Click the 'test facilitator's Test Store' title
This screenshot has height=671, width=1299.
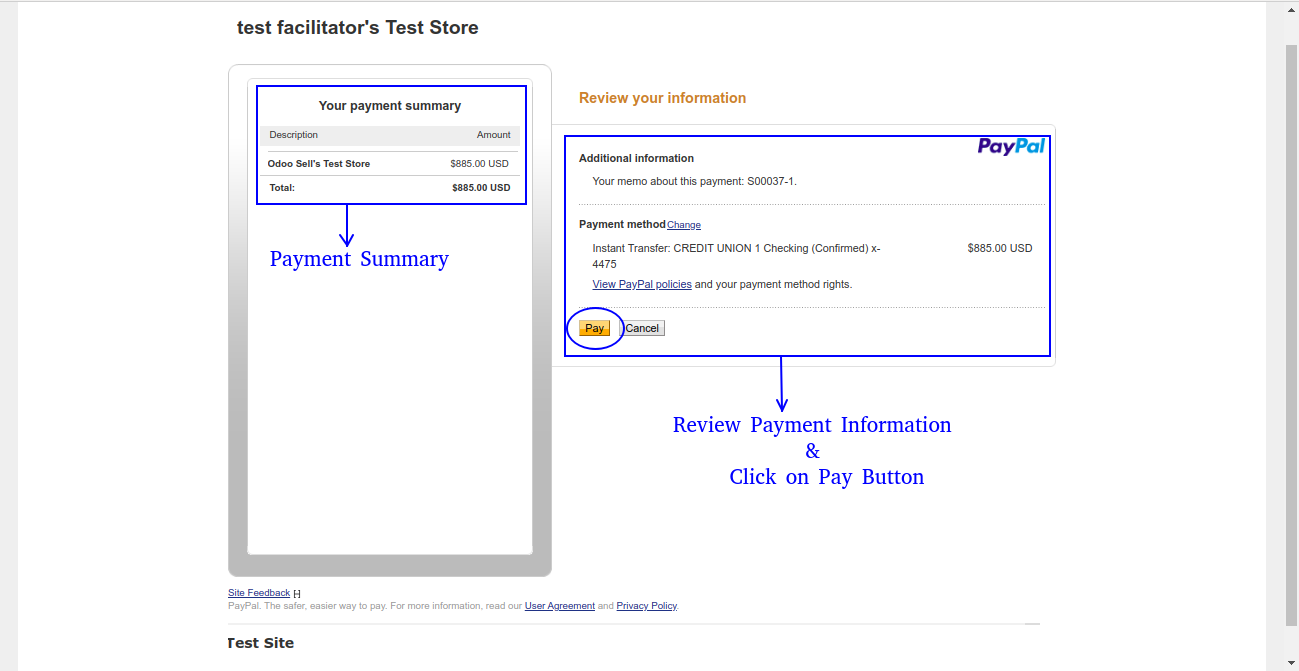358,28
